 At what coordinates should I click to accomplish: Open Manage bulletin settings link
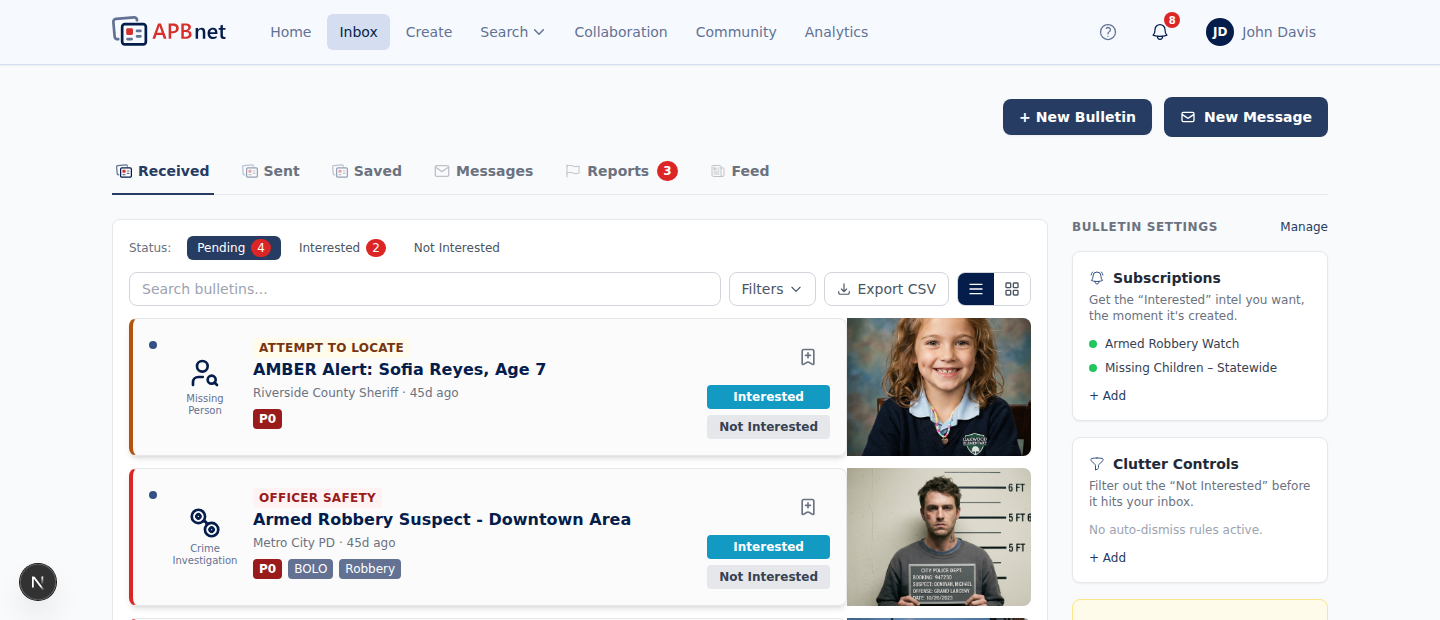pos(1304,227)
